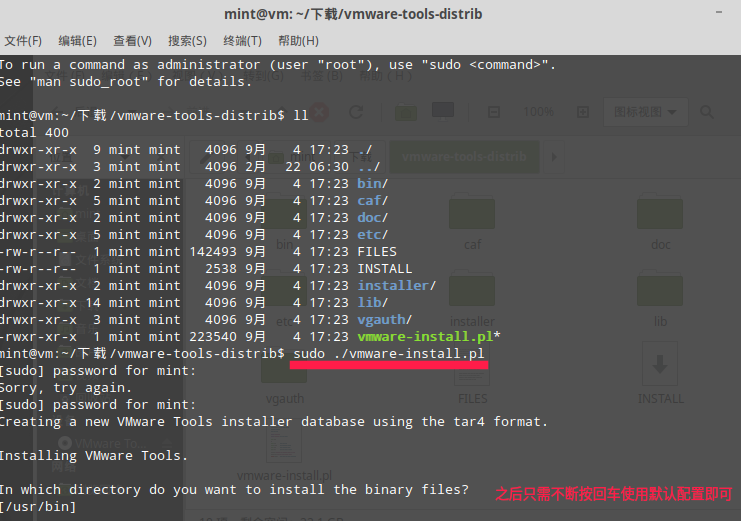This screenshot has width=741, height=521.
Task: Click the 'vgauth/' listing text
Action: [x=385, y=320]
